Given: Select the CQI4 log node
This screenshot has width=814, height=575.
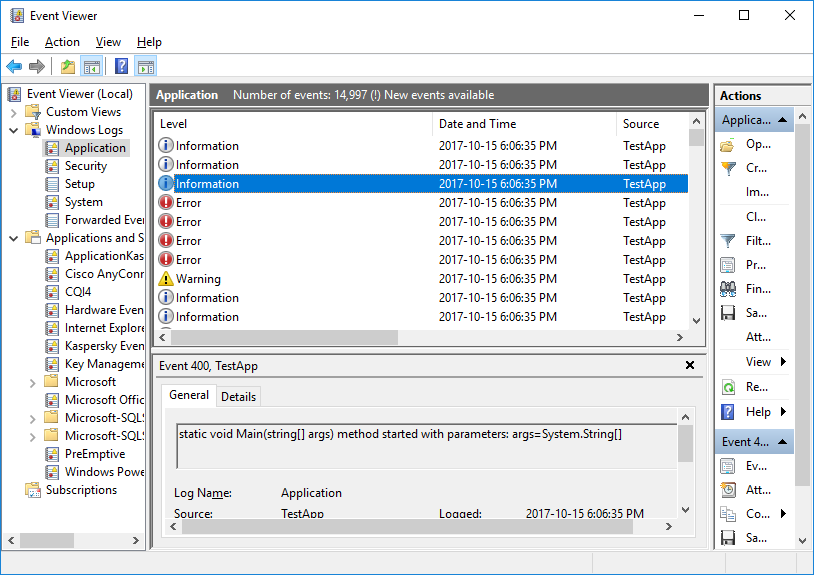Looking at the screenshot, I should click(x=78, y=292).
